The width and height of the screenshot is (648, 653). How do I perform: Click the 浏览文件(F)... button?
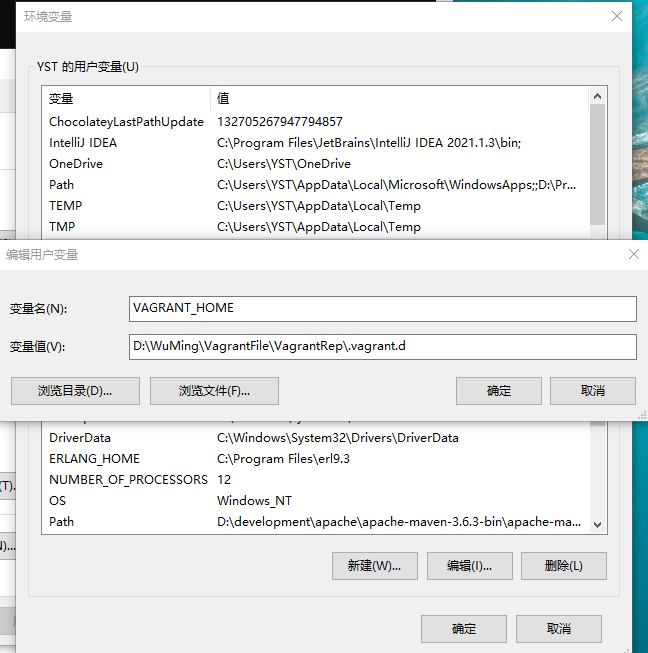coord(214,391)
